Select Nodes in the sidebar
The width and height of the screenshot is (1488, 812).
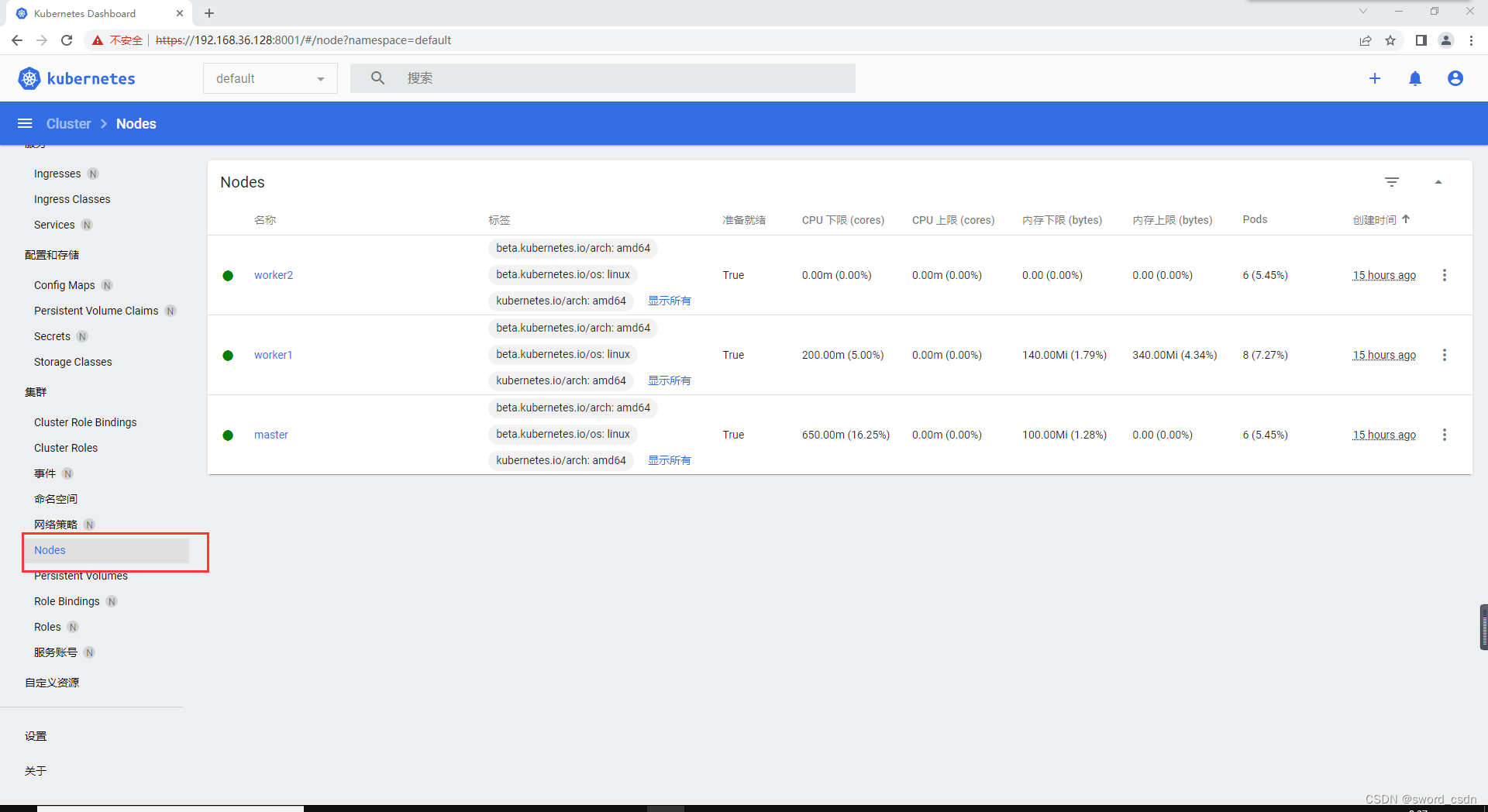click(105, 550)
